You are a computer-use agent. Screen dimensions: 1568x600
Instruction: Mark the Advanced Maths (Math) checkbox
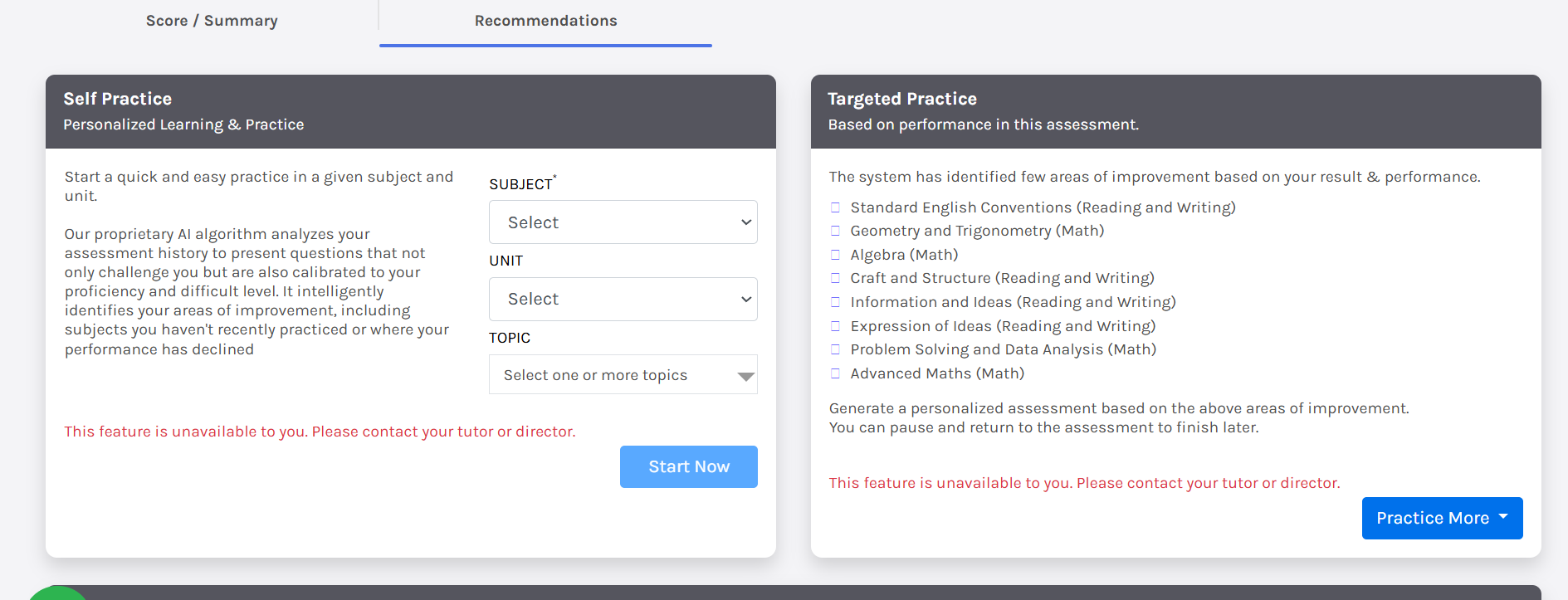pos(835,373)
